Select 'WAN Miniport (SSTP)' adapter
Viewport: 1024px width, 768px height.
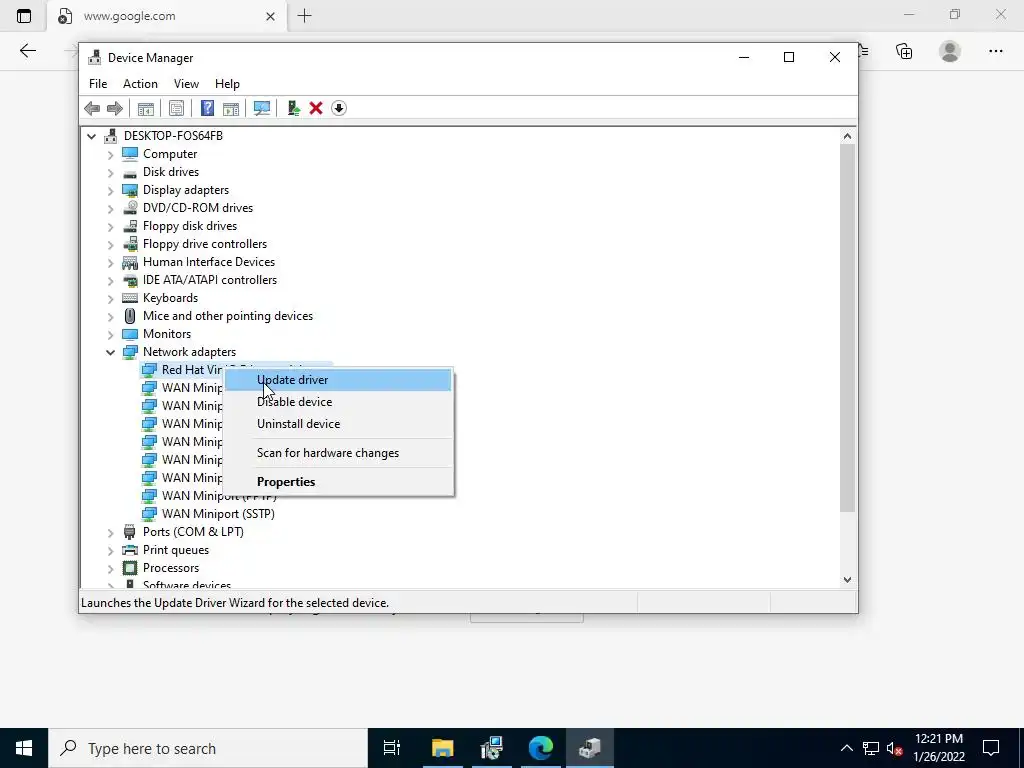point(218,514)
